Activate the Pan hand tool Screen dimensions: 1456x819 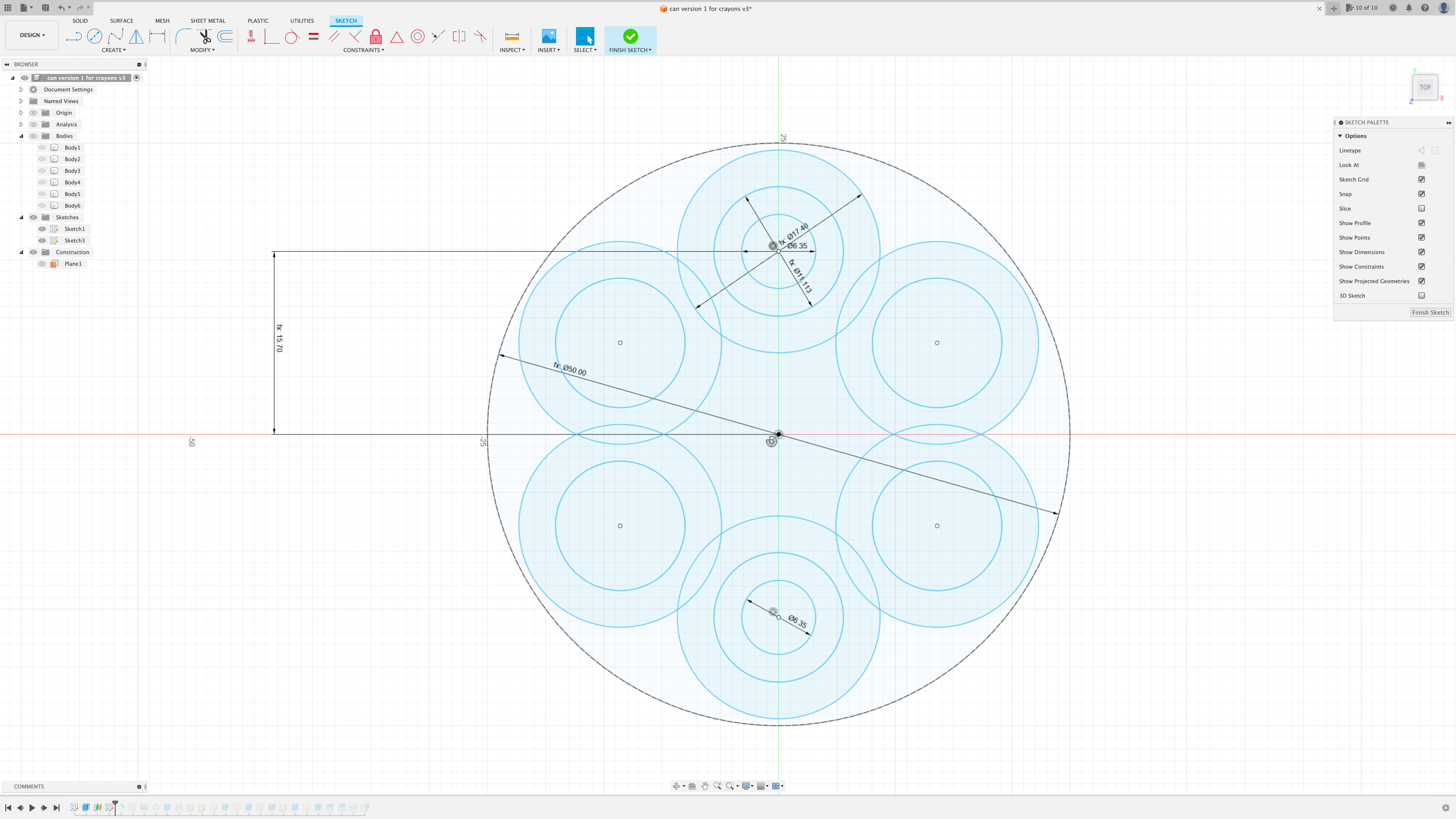pos(705,786)
